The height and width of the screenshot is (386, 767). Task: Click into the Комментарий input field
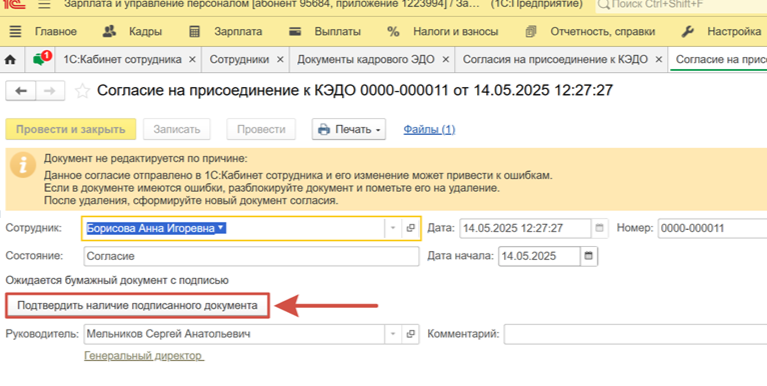(x=635, y=334)
